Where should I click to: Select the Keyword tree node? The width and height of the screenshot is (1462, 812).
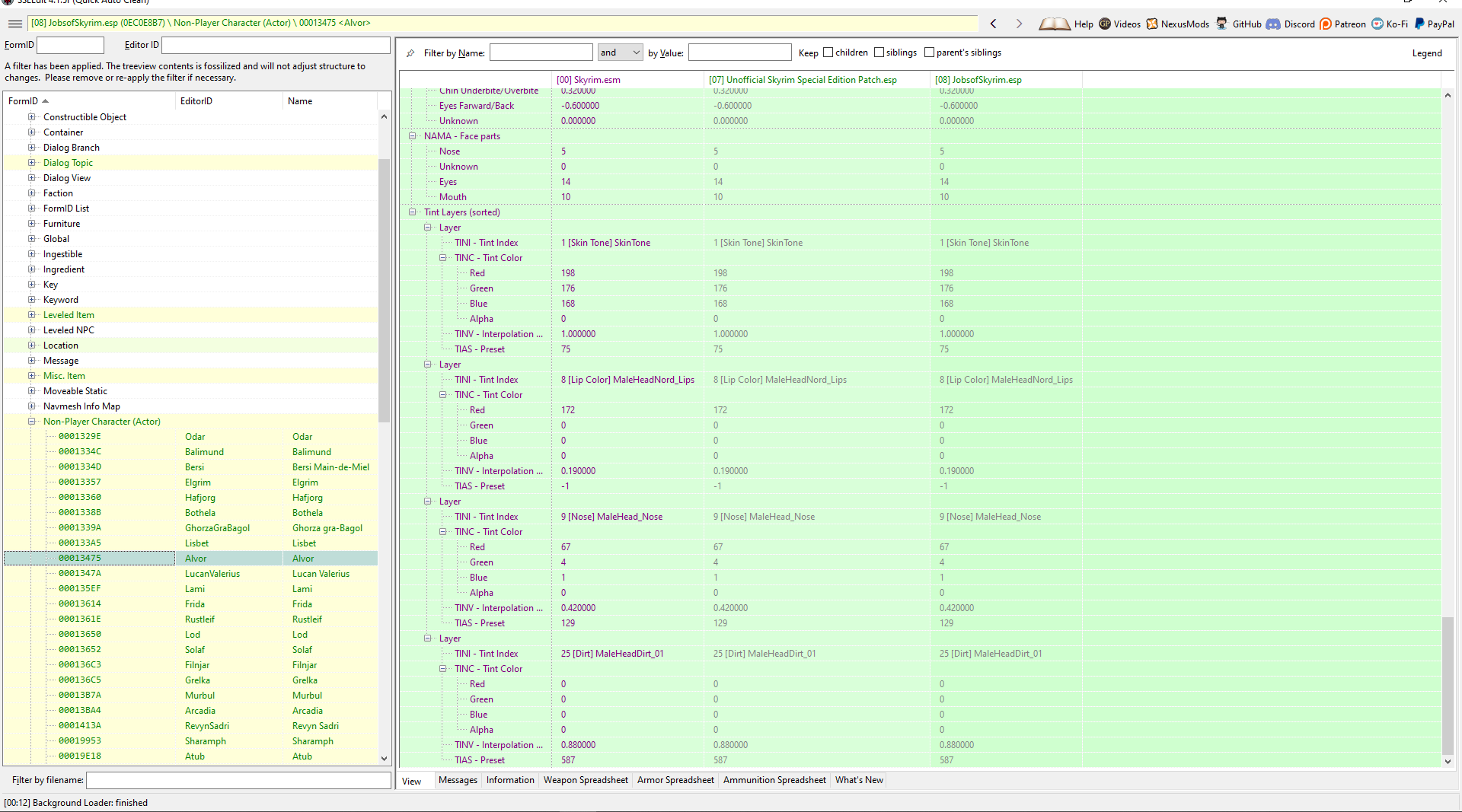coord(61,300)
